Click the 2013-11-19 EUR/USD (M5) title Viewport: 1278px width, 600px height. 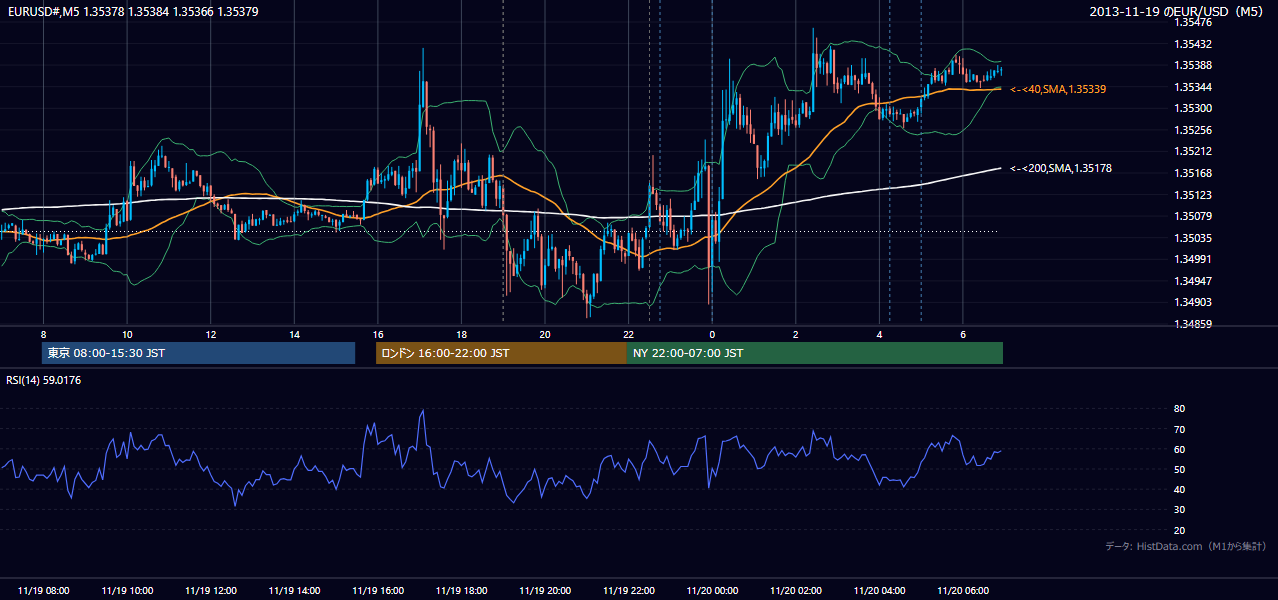[x=1177, y=12]
